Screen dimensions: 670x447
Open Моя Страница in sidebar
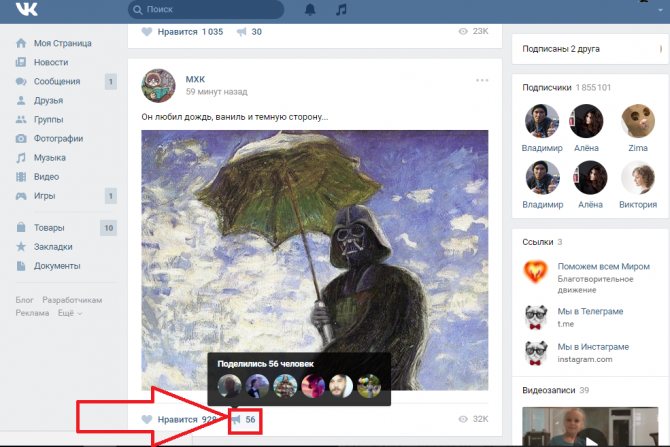coord(62,43)
